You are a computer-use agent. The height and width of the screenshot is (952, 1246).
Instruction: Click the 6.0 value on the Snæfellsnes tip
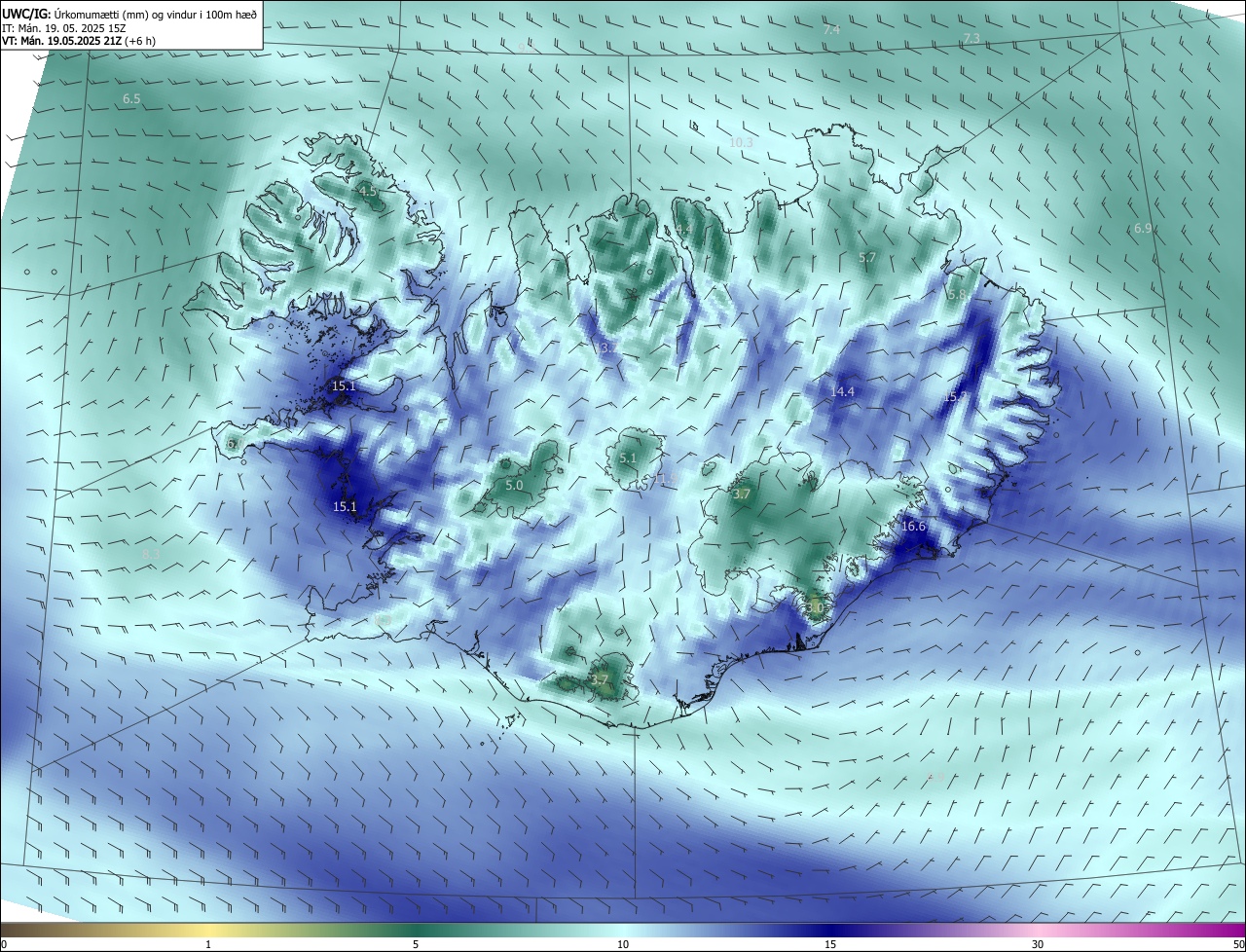234,444
